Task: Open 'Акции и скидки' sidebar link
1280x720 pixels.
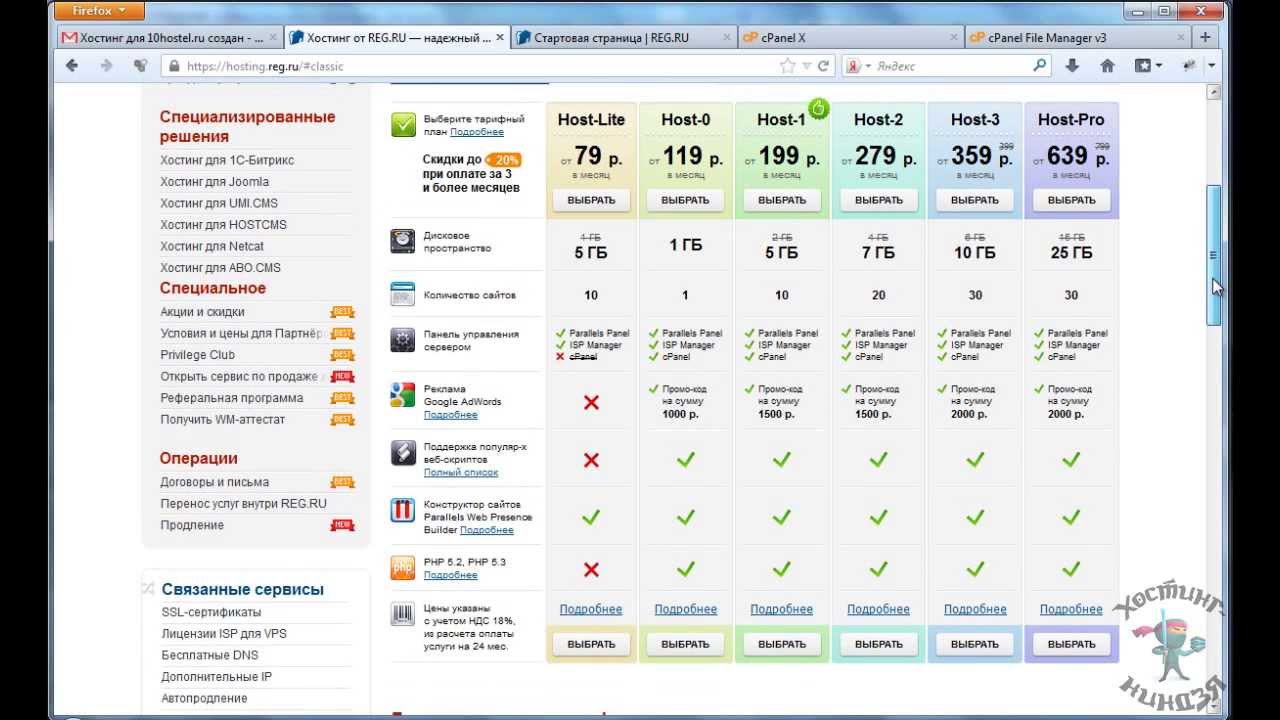Action: coord(202,312)
